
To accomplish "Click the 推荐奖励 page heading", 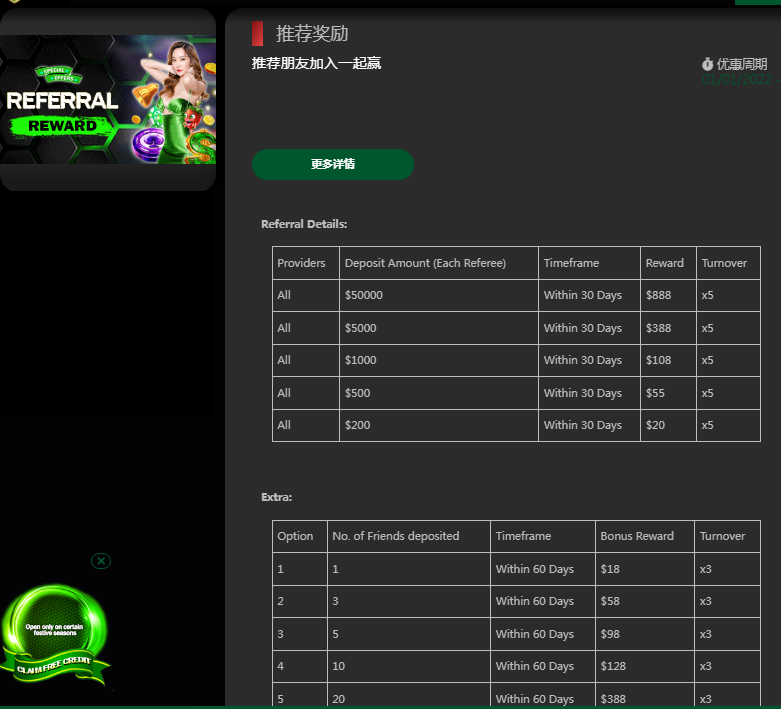I will [312, 34].
